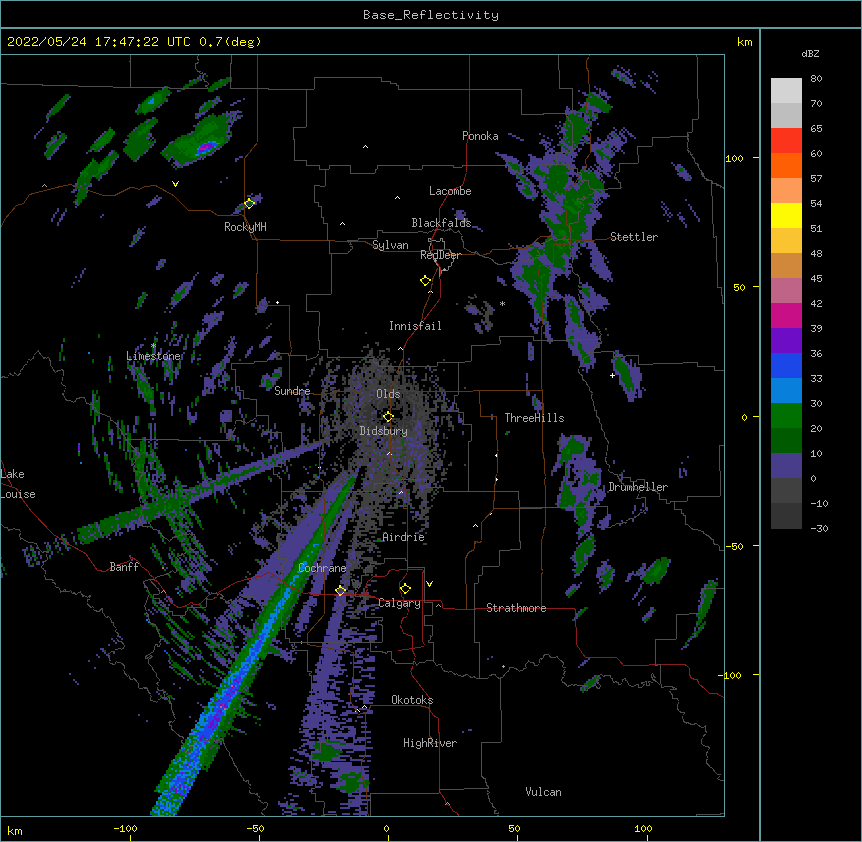Pick the light orange 54–57 dBZ swatch
Screen dimensions: 862x842
click(786, 191)
